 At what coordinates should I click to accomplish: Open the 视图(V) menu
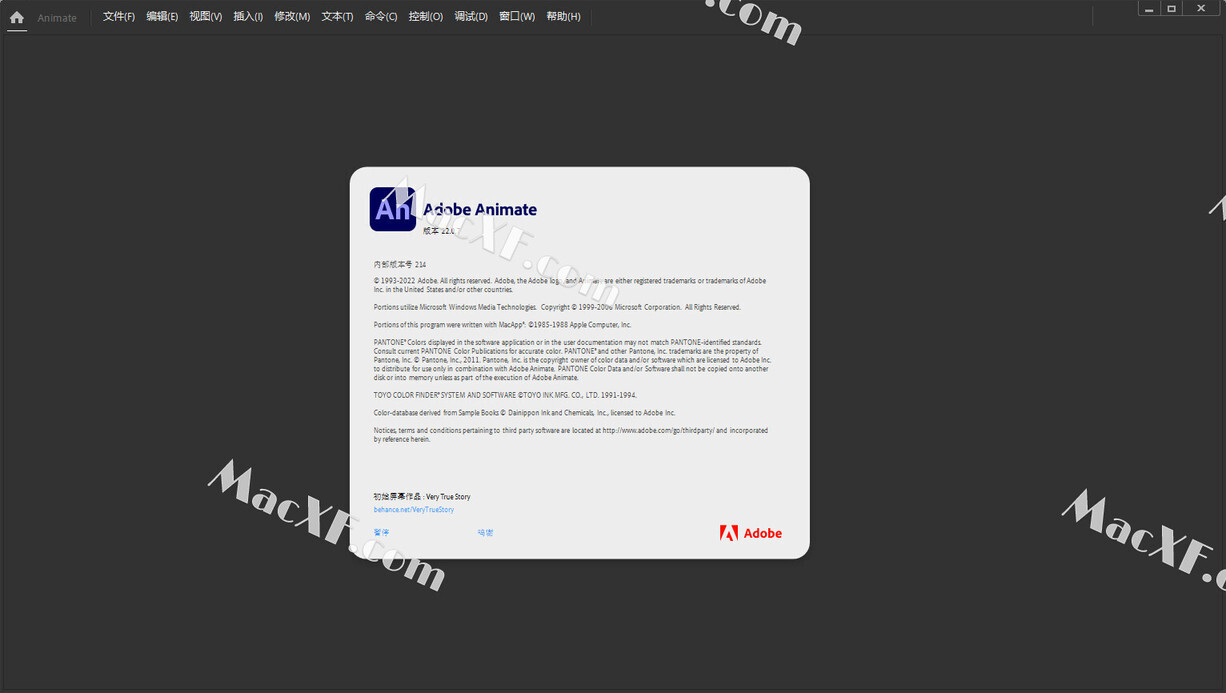[x=206, y=17]
